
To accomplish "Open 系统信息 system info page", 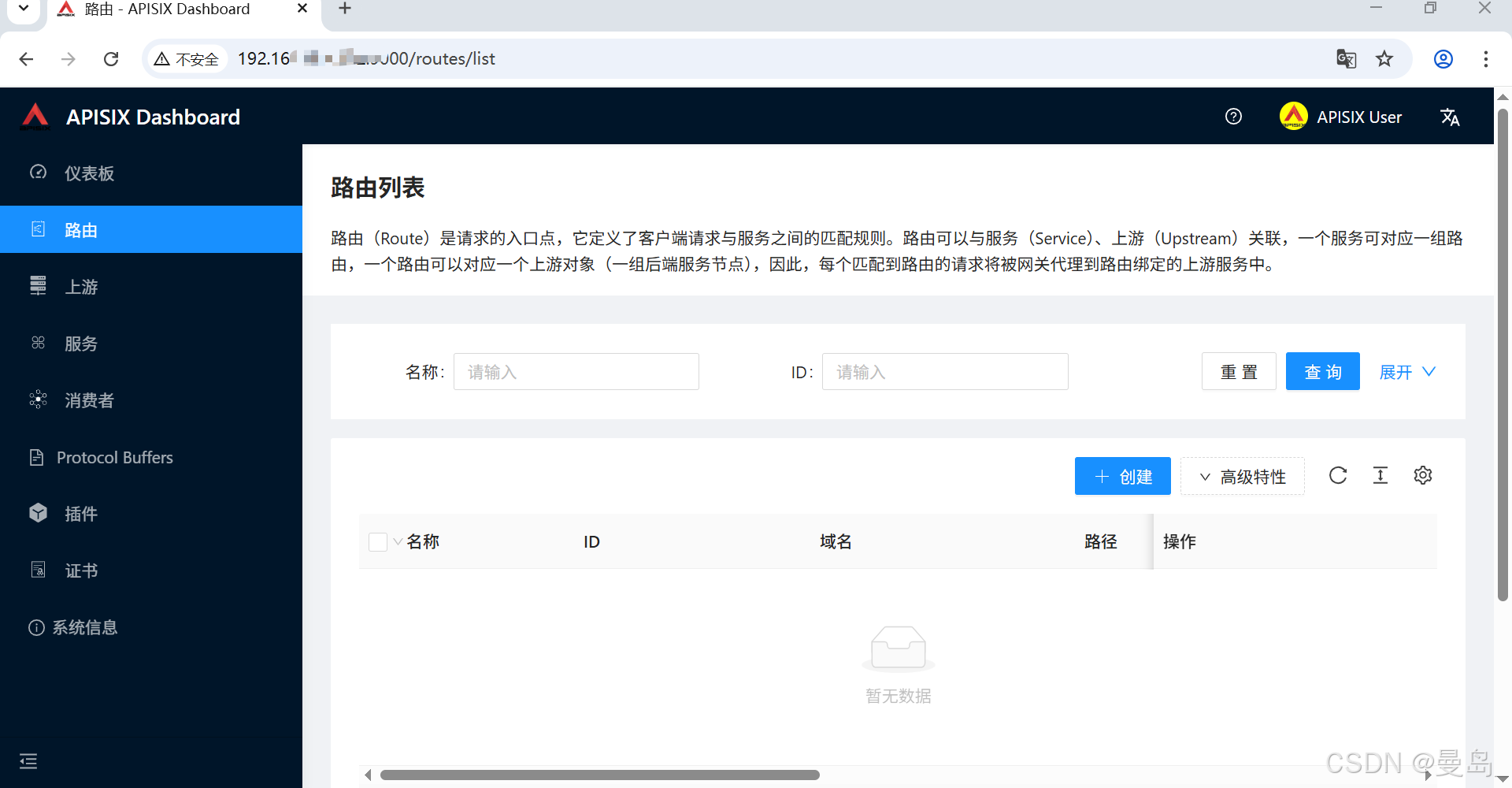I will click(151, 627).
